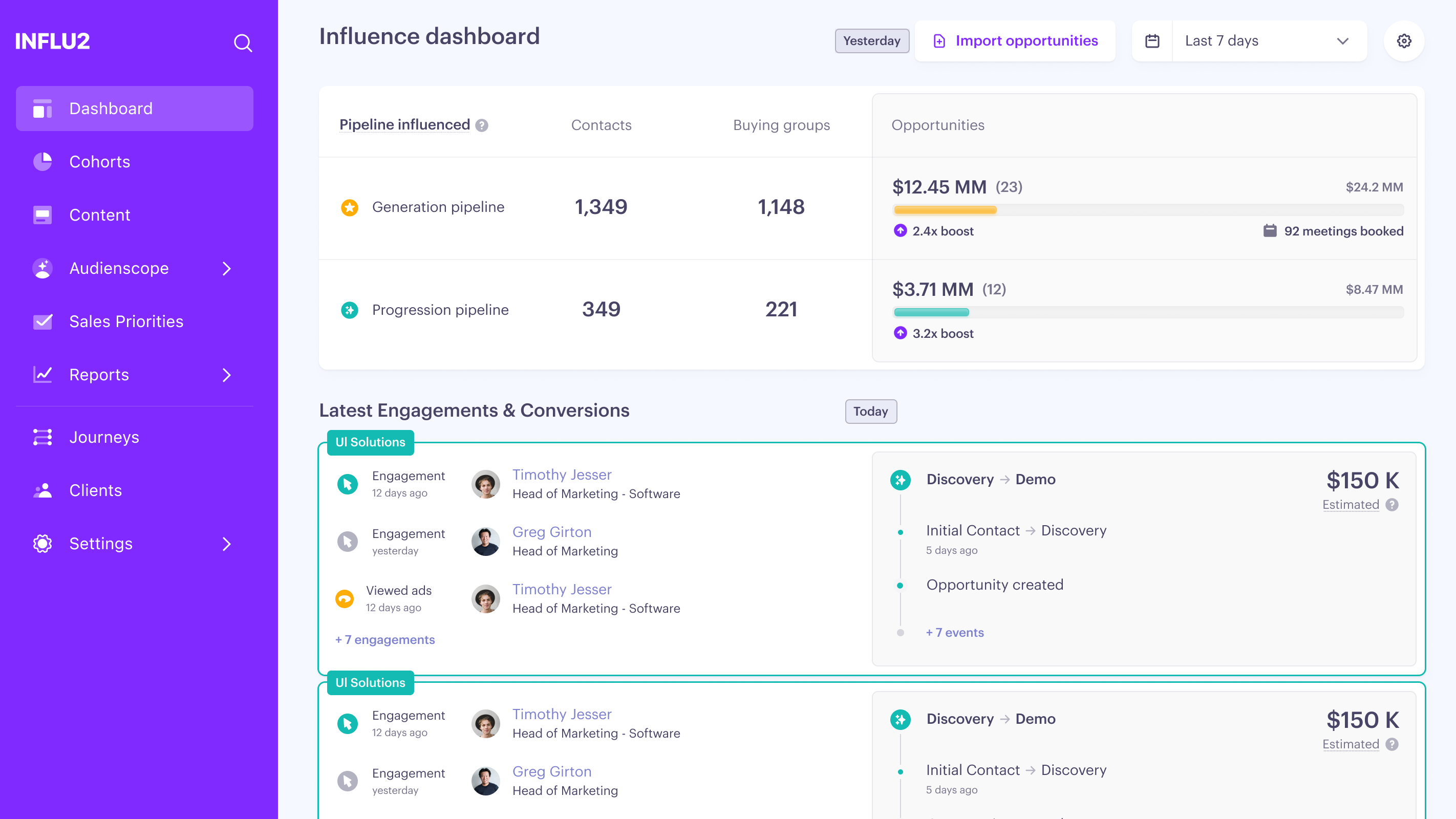The width and height of the screenshot is (1456, 819).
Task: Click the Import opportunities button
Action: [1015, 40]
